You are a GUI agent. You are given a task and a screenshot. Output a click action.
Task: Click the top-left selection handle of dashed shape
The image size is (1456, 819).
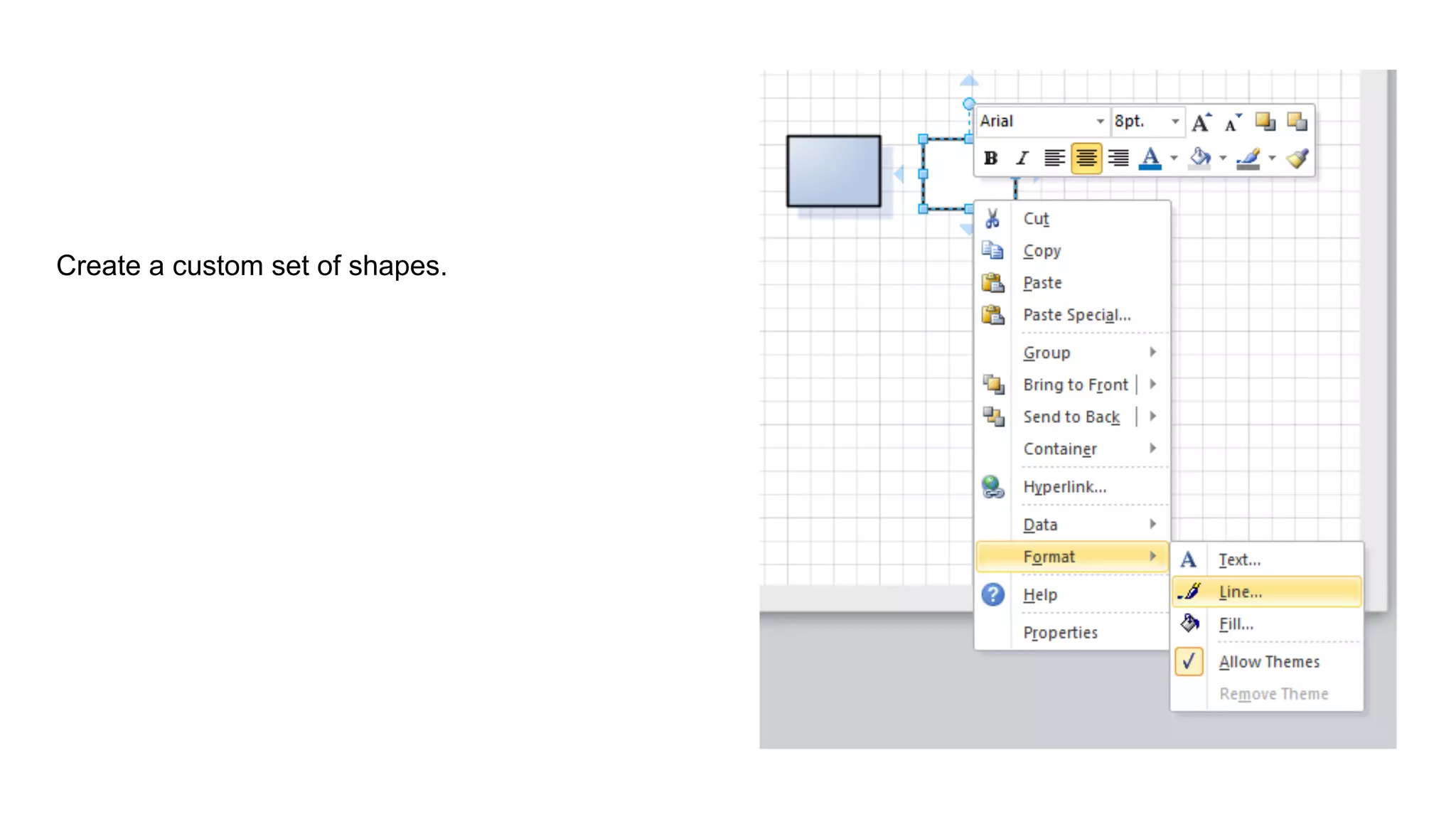[923, 139]
